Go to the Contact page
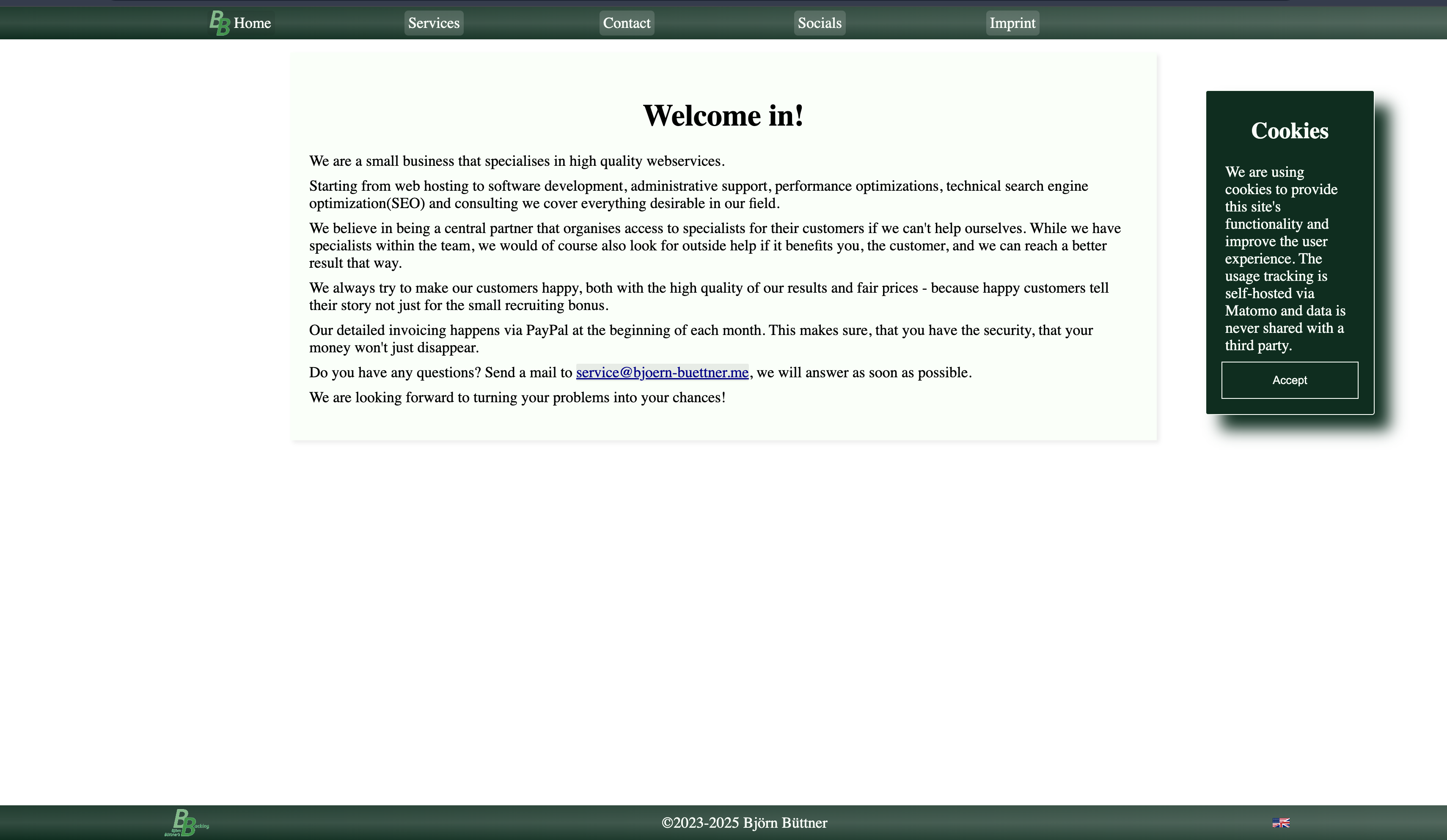 tap(627, 23)
